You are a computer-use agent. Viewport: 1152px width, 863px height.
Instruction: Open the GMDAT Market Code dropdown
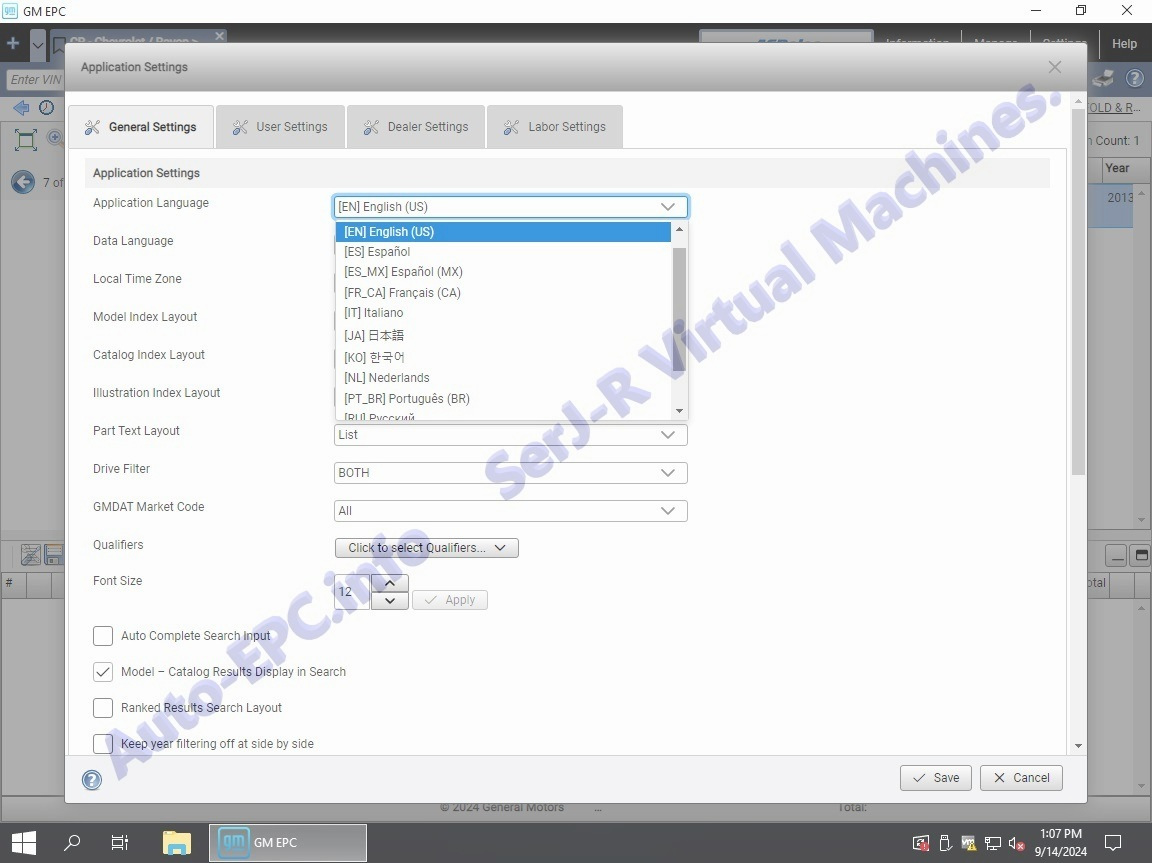[510, 511]
